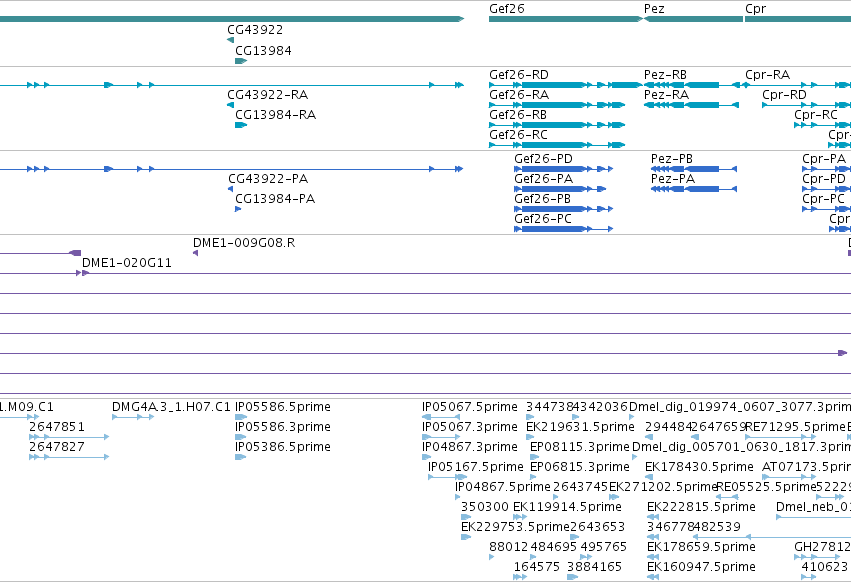Select the 495765 feature label
The image size is (851, 582).
604,547
